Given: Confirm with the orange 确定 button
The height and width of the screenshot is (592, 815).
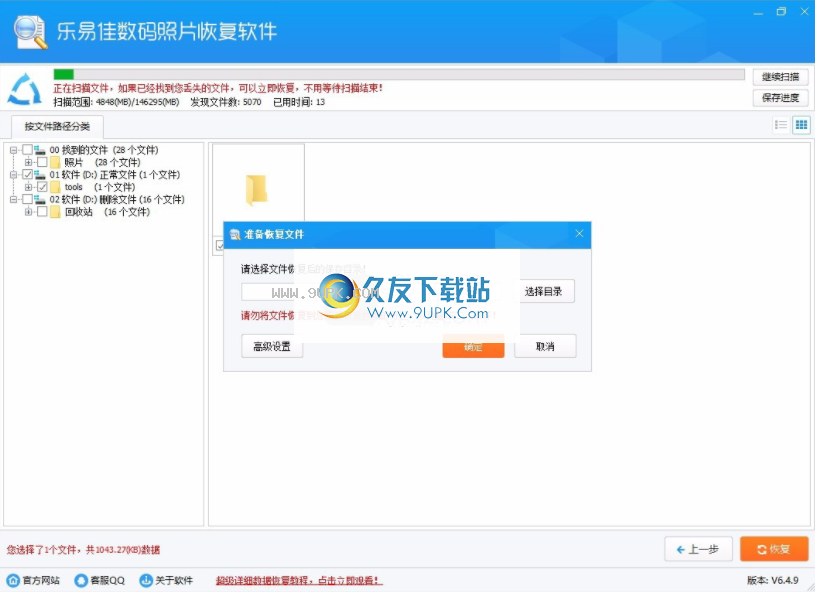Looking at the screenshot, I should click(474, 347).
